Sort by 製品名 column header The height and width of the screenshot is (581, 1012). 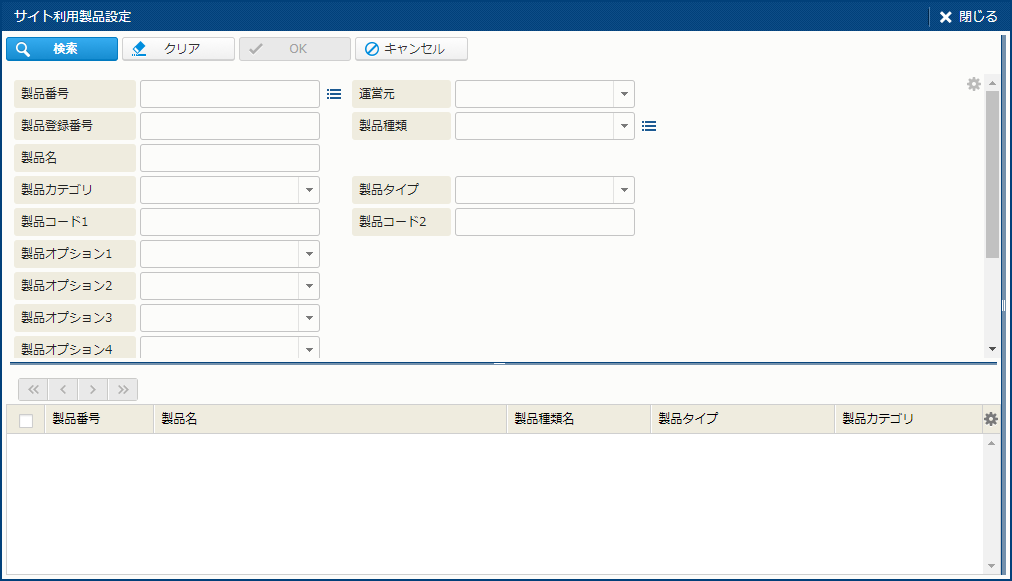[330, 419]
